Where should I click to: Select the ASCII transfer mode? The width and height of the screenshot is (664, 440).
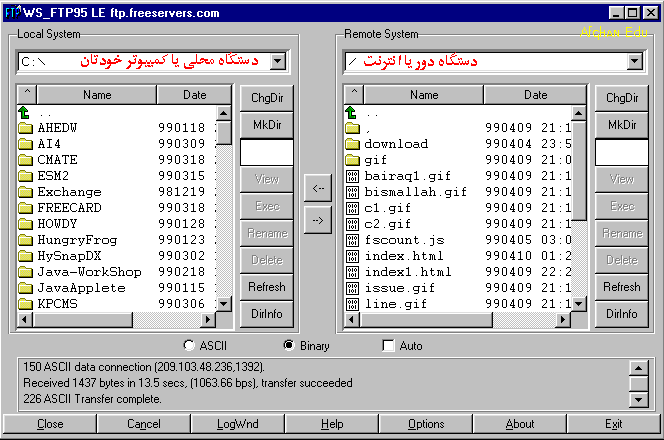tap(189, 346)
